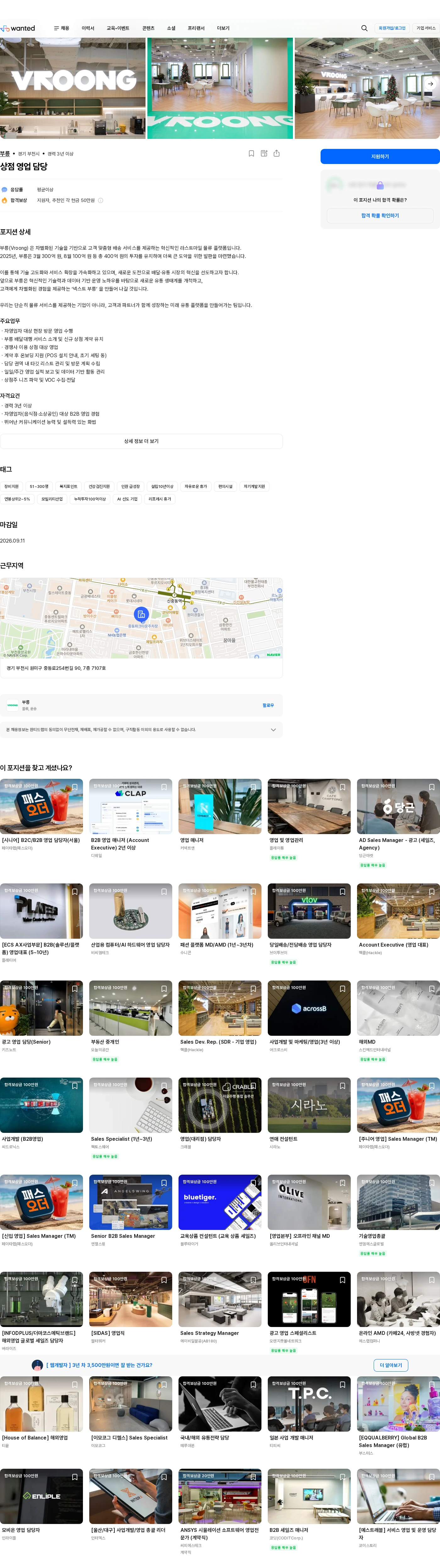Bookmark the 영업 및 영업관리 card
Image resolution: width=440 pixels, height=1568 pixels.
coord(342,787)
